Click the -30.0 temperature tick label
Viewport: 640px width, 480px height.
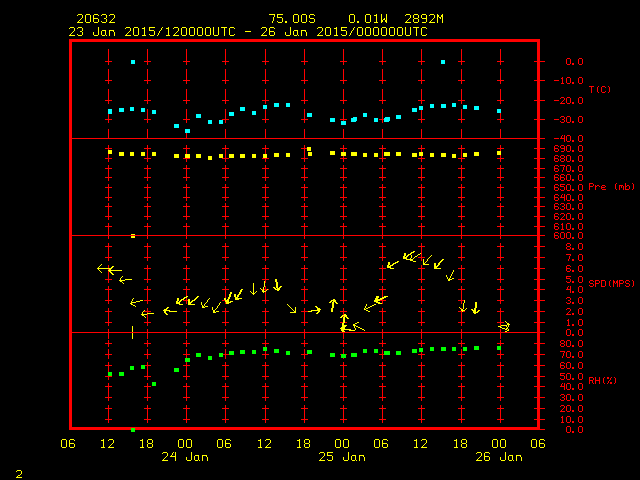coord(569,120)
